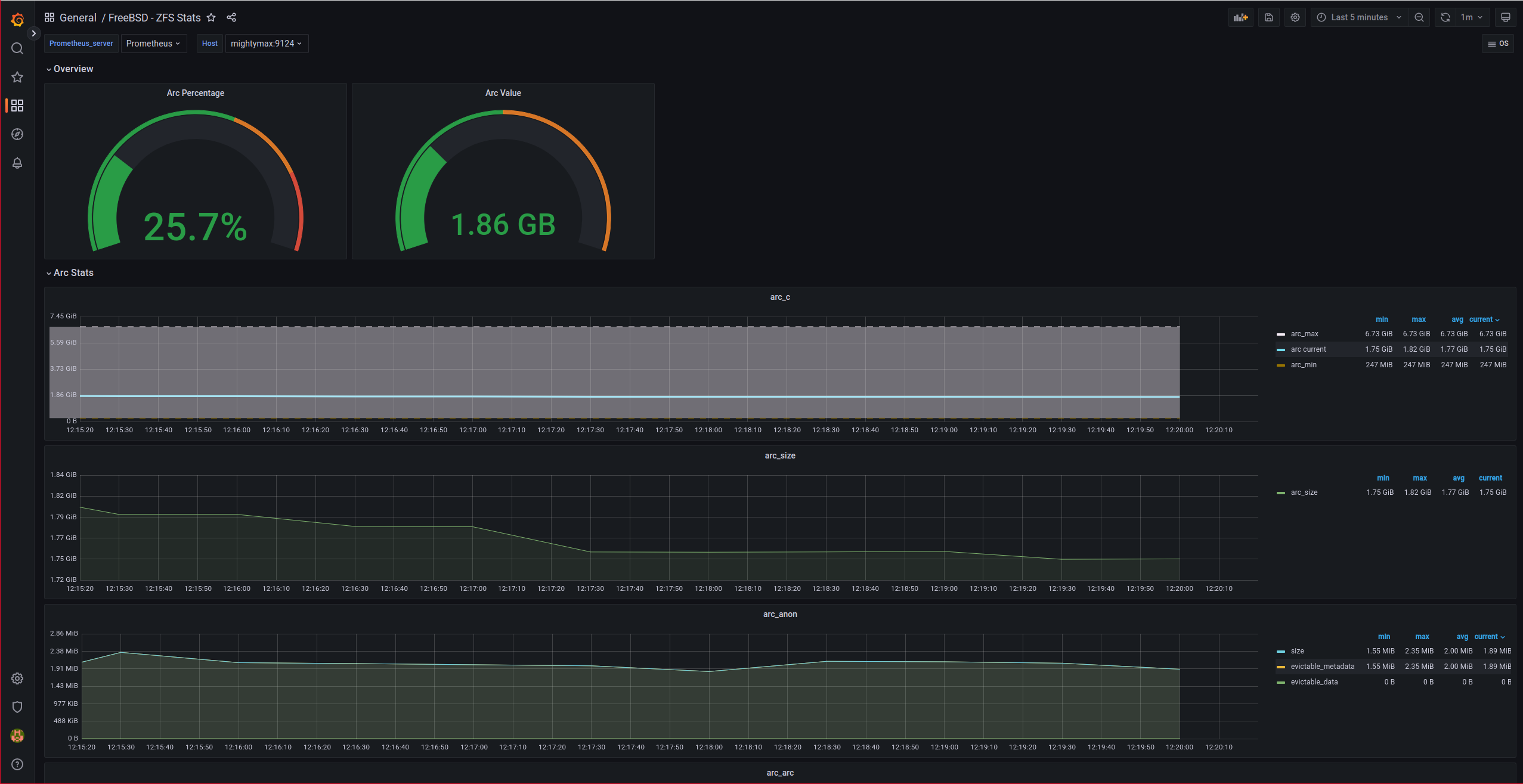
Task: Toggle arc_max series in the legend
Action: coord(1304,334)
